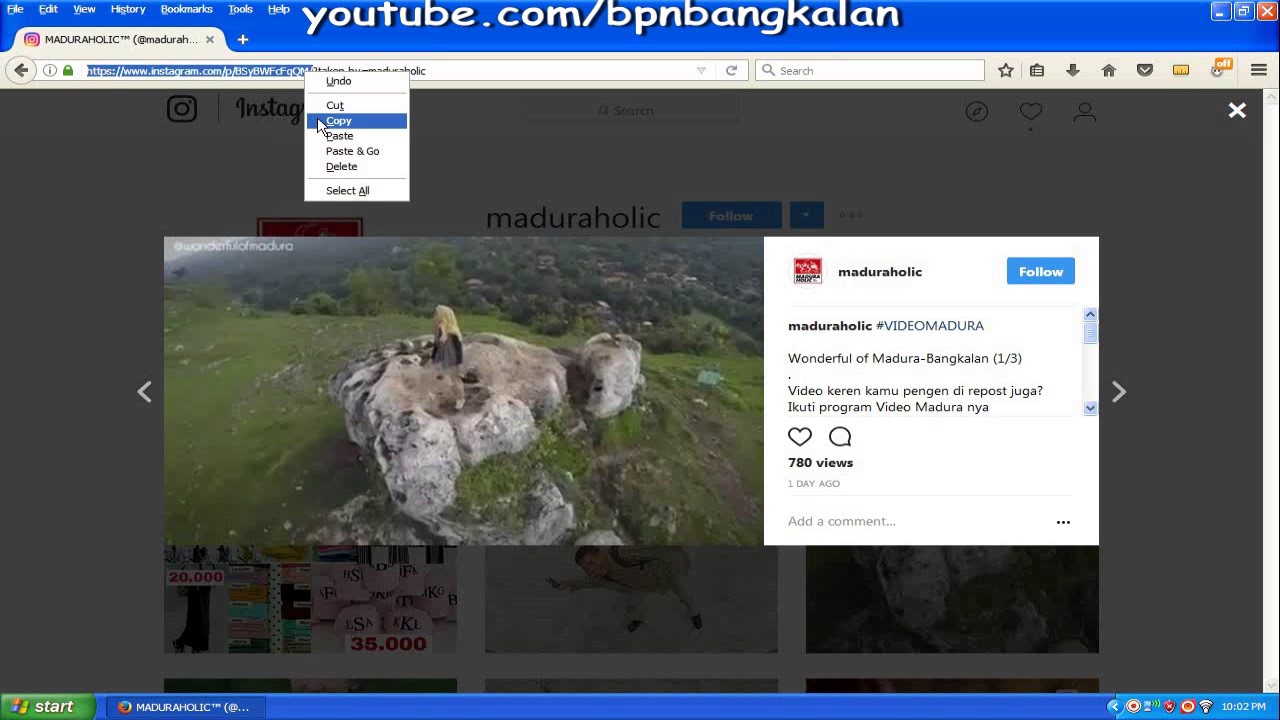
Task: Click the Firefox Search box
Action: click(870, 70)
